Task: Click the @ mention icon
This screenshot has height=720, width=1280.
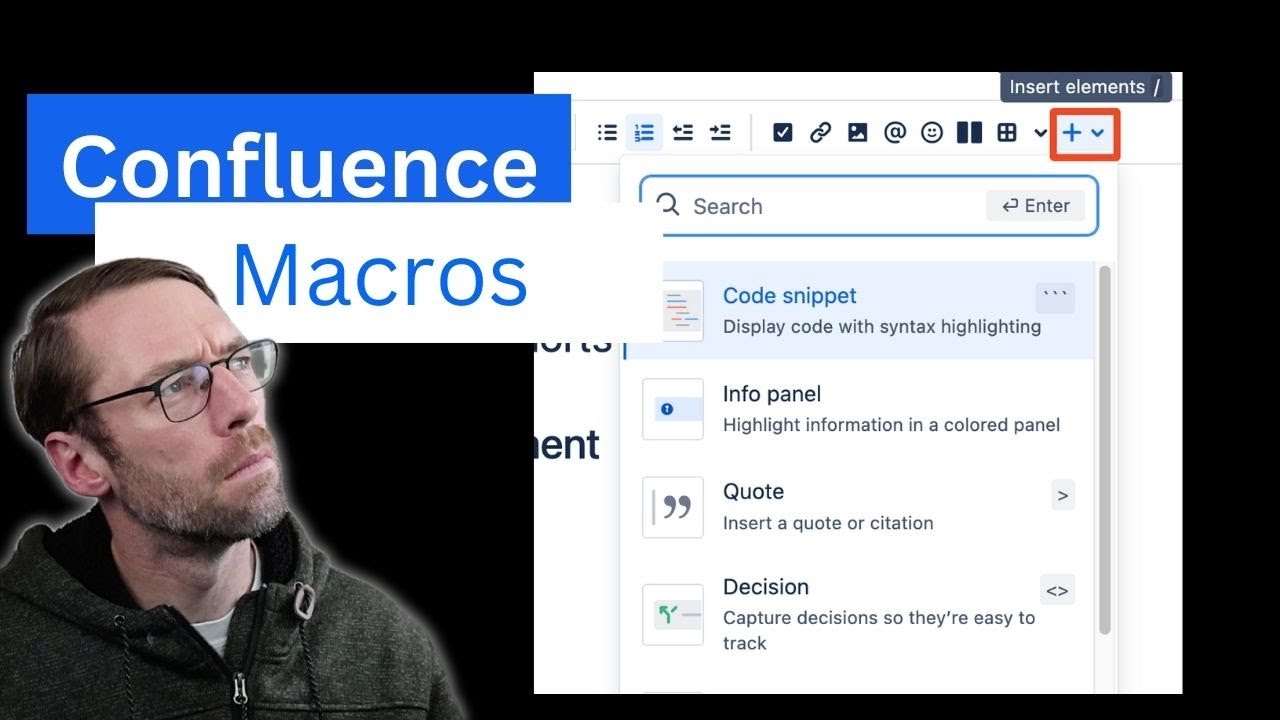Action: [x=895, y=132]
